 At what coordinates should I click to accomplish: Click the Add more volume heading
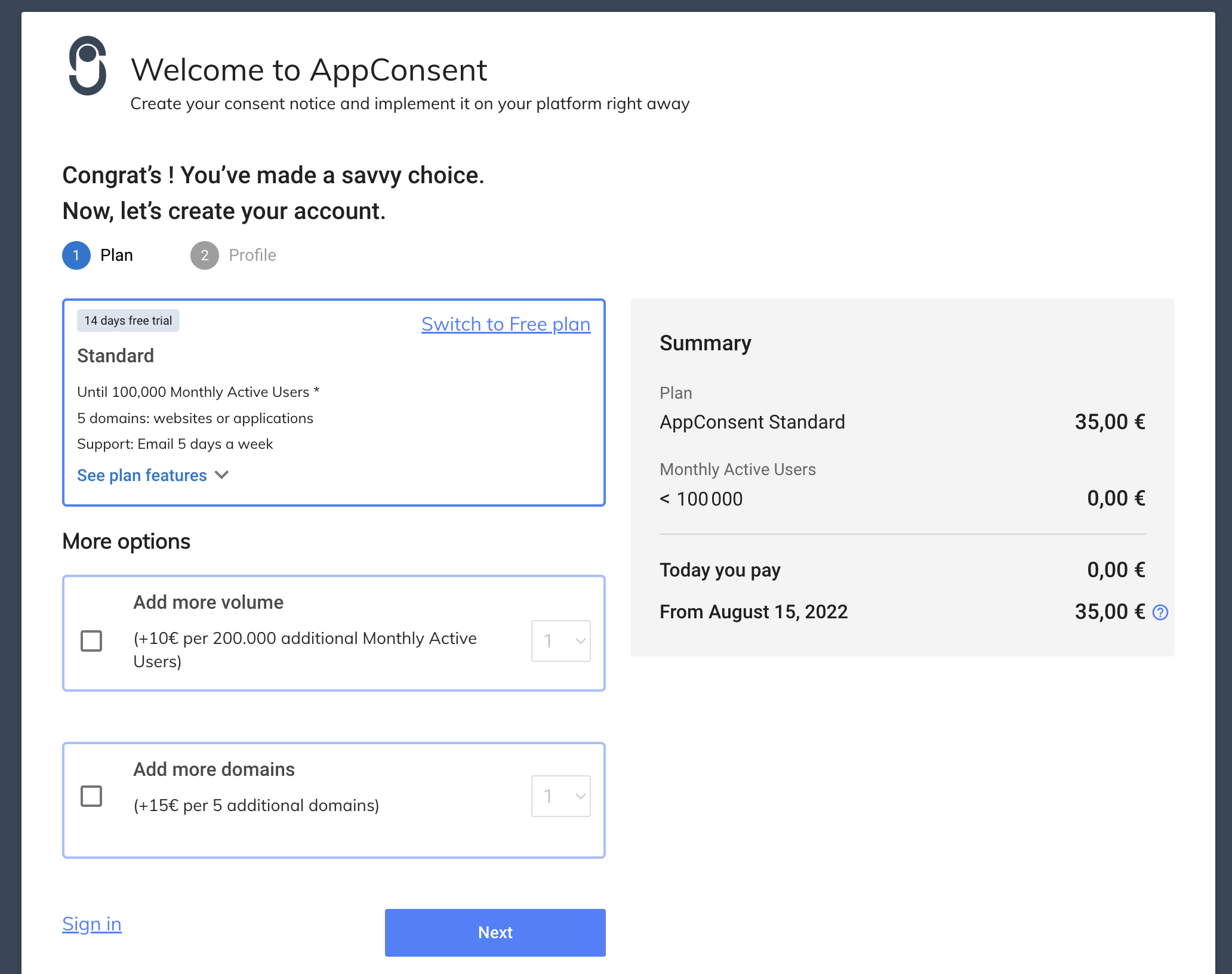208,602
